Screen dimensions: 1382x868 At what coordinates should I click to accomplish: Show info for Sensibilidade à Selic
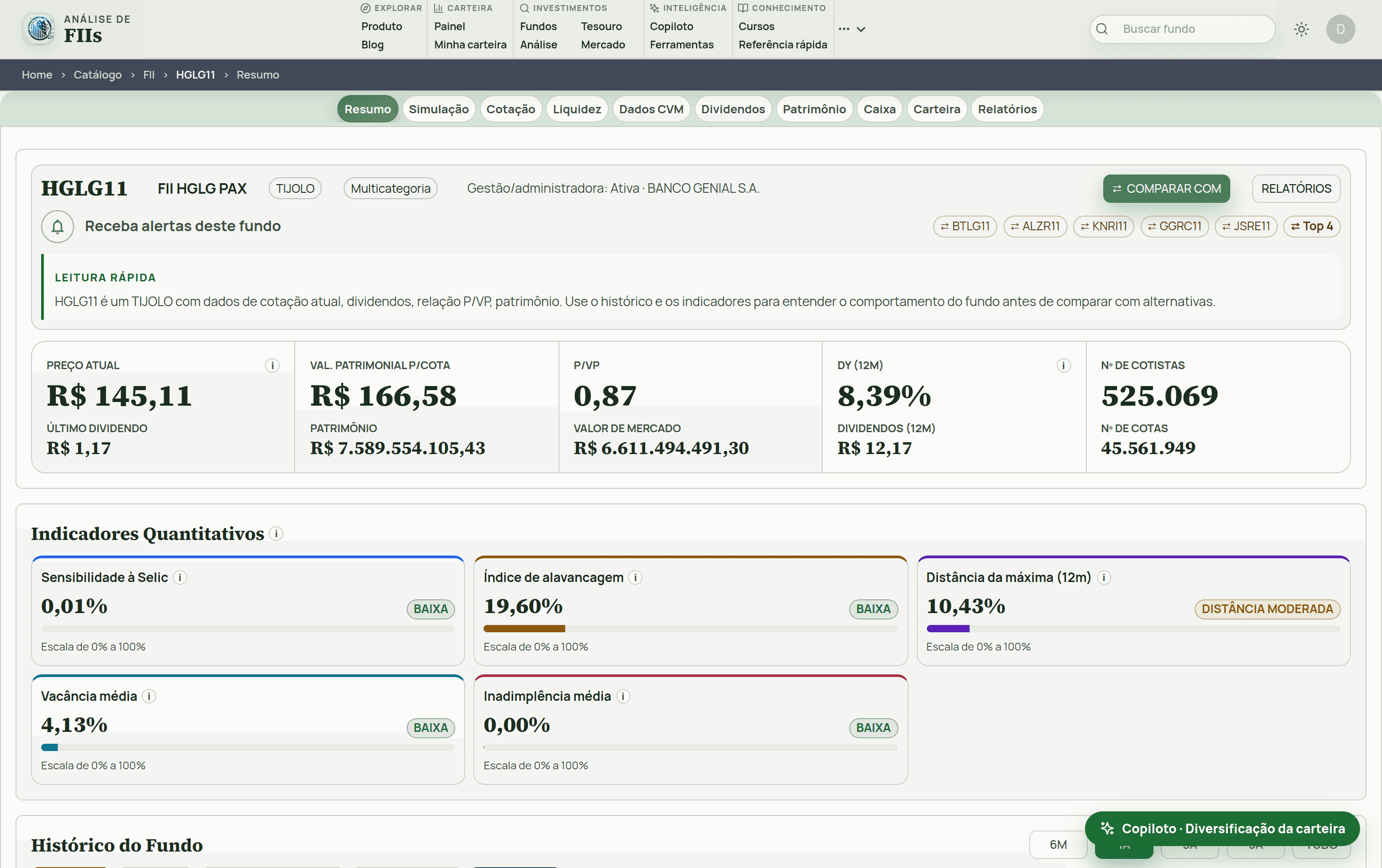coord(180,577)
